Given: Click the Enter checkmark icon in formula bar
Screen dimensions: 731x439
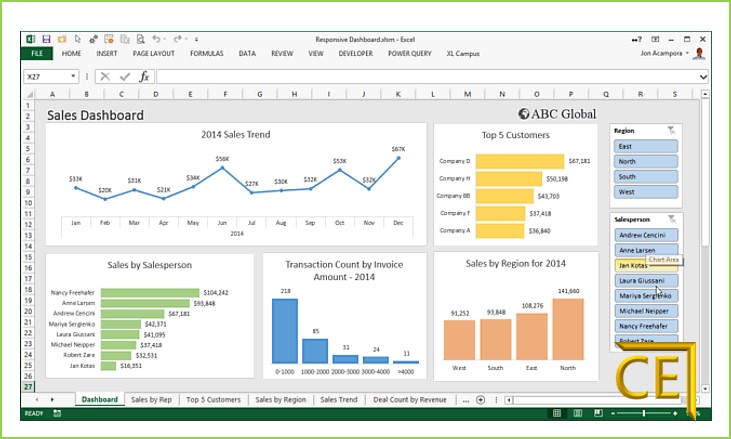Looking at the screenshot, I should click(x=124, y=76).
